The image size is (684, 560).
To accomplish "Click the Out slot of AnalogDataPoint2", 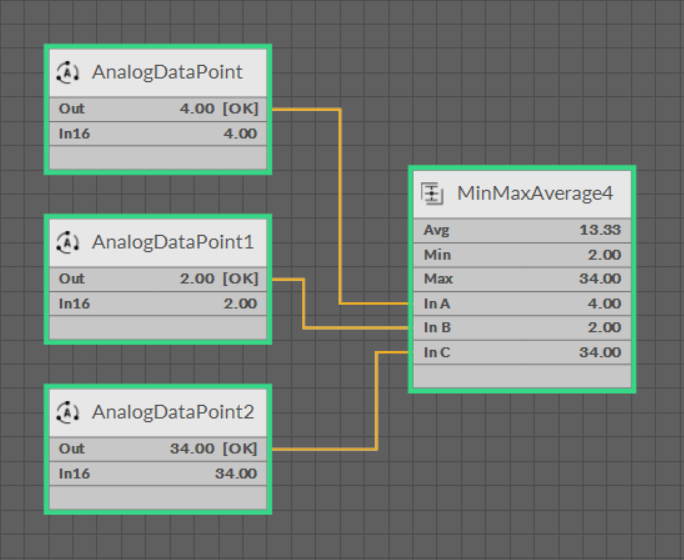I will click(x=158, y=449).
